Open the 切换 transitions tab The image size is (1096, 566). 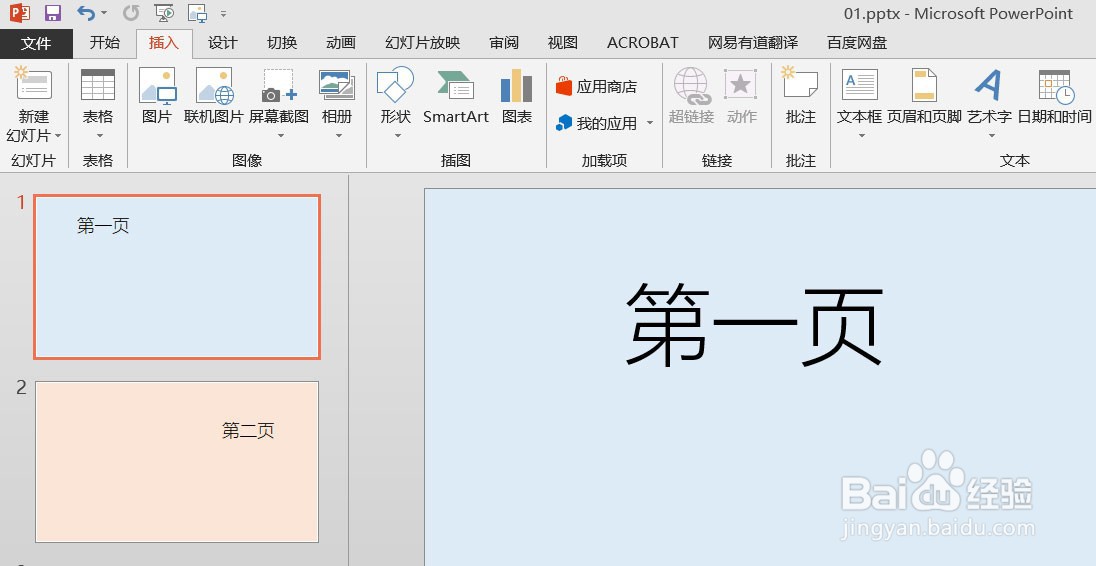[x=282, y=43]
